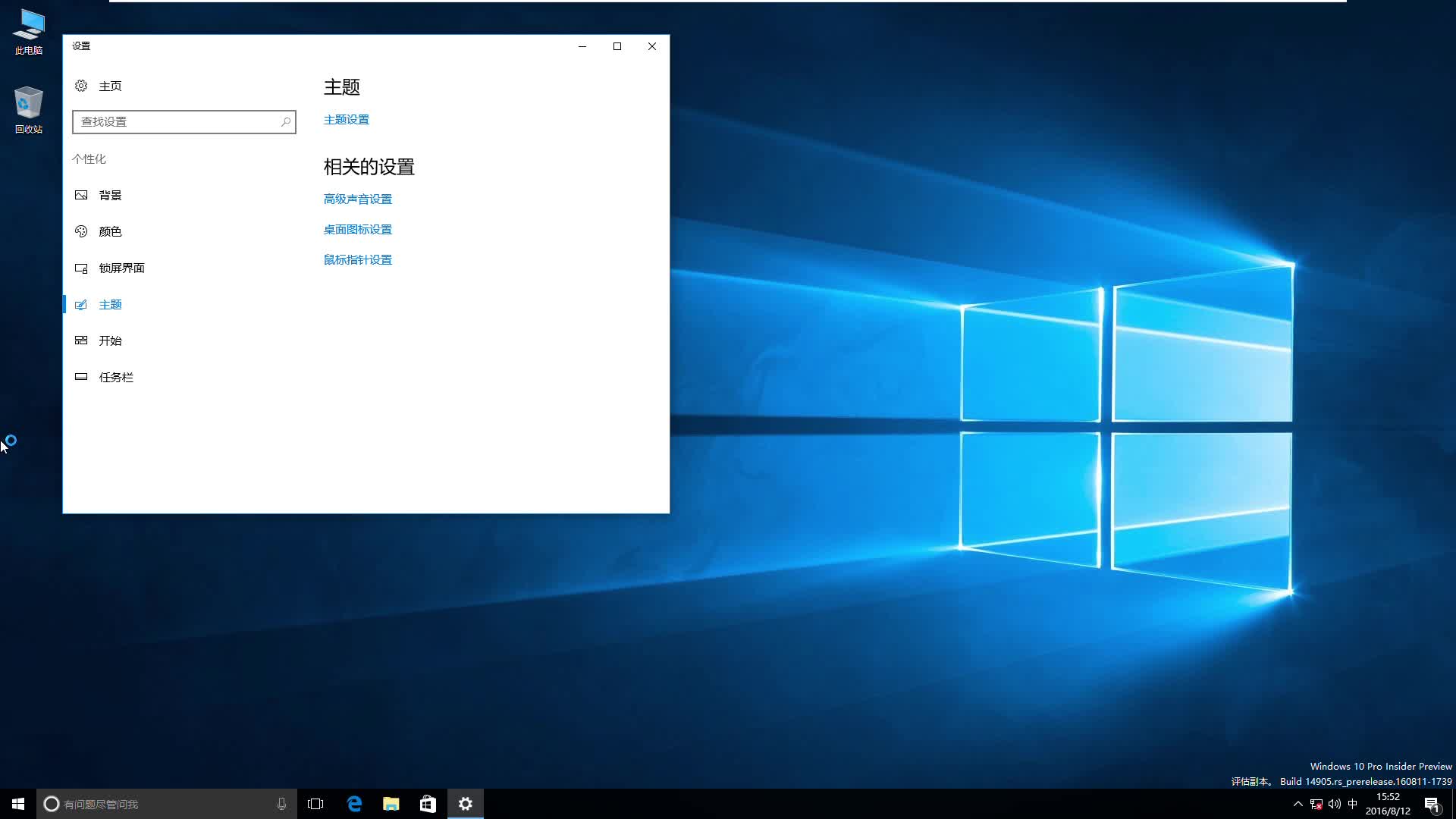Viewport: 1456px width, 819px height.
Task: Open the 高级声音设置 link
Action: tap(357, 199)
